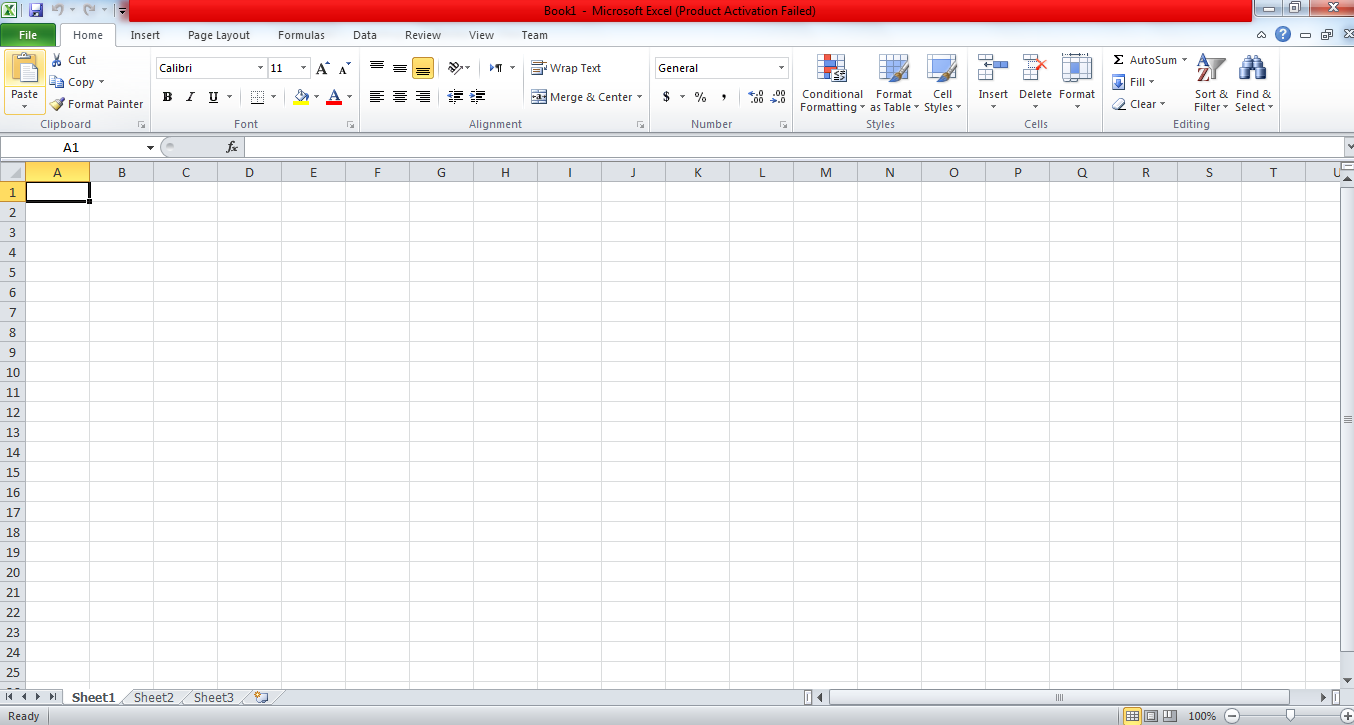Click the Save icon in quick access toolbar
Screen dimensions: 1354x725
(36, 10)
